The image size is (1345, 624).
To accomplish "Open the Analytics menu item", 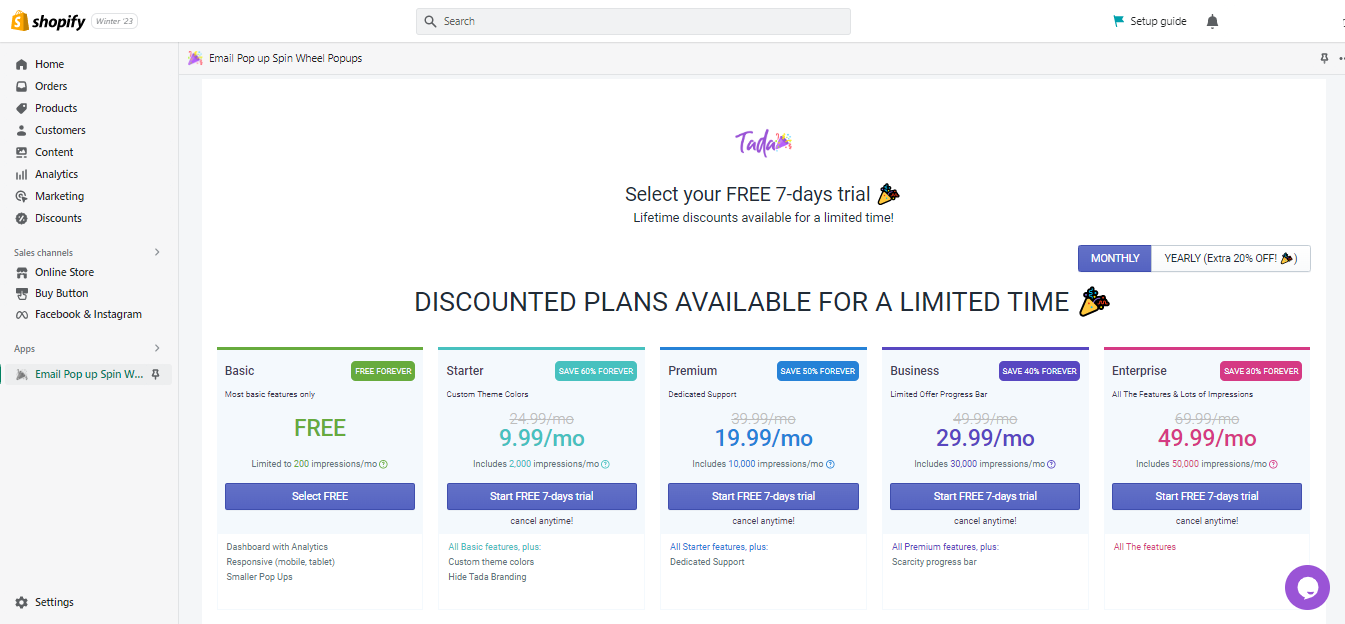I will (x=56, y=174).
